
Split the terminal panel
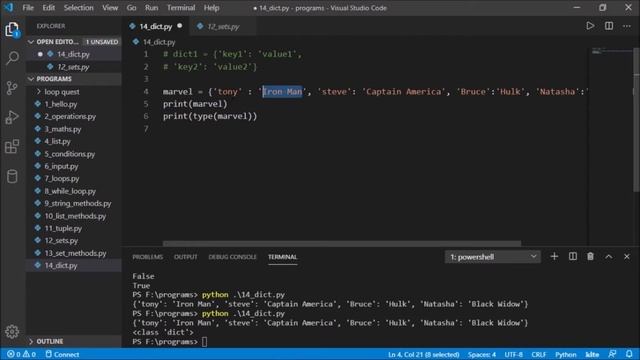coord(573,257)
